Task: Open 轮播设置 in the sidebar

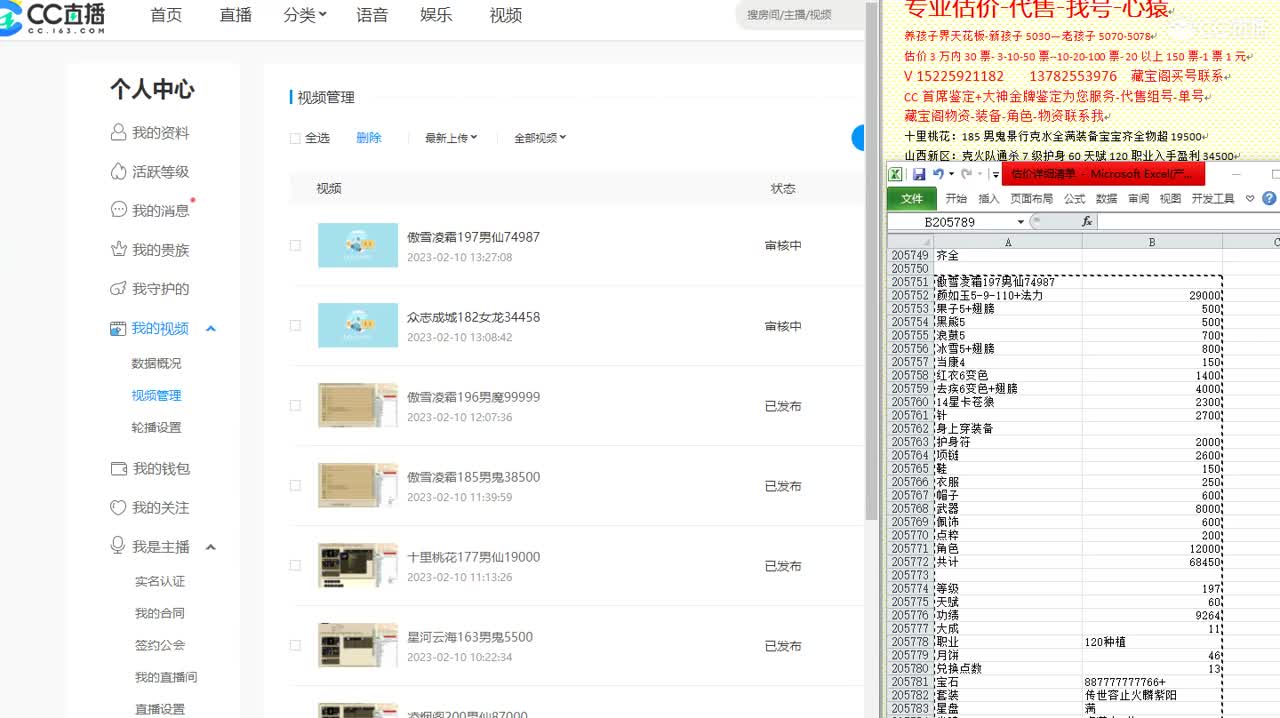Action: click(x=156, y=428)
